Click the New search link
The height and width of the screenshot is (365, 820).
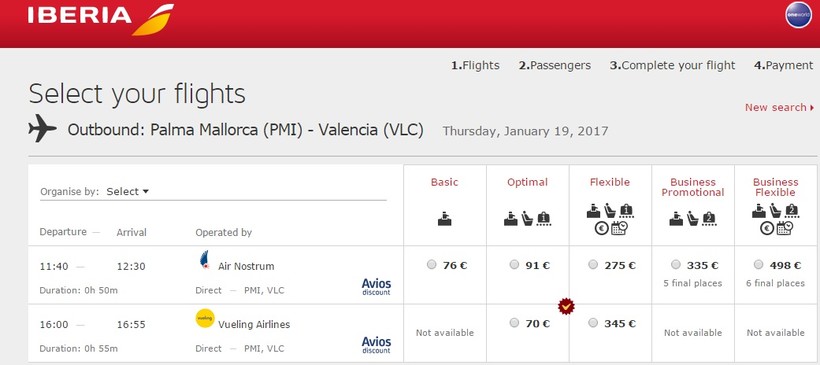point(779,107)
